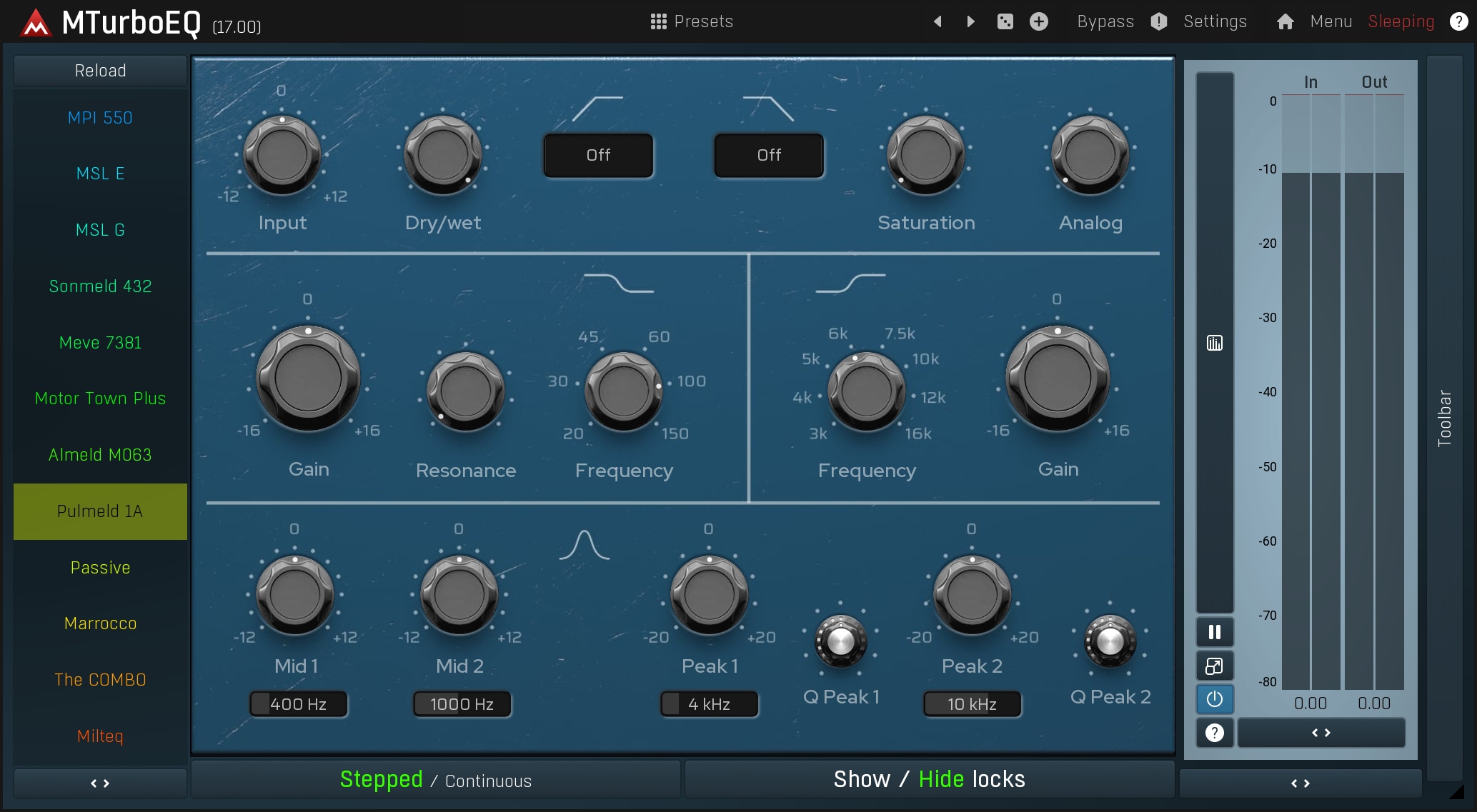1477x812 pixels.
Task: Go to next preset arrow
Action: (970, 21)
